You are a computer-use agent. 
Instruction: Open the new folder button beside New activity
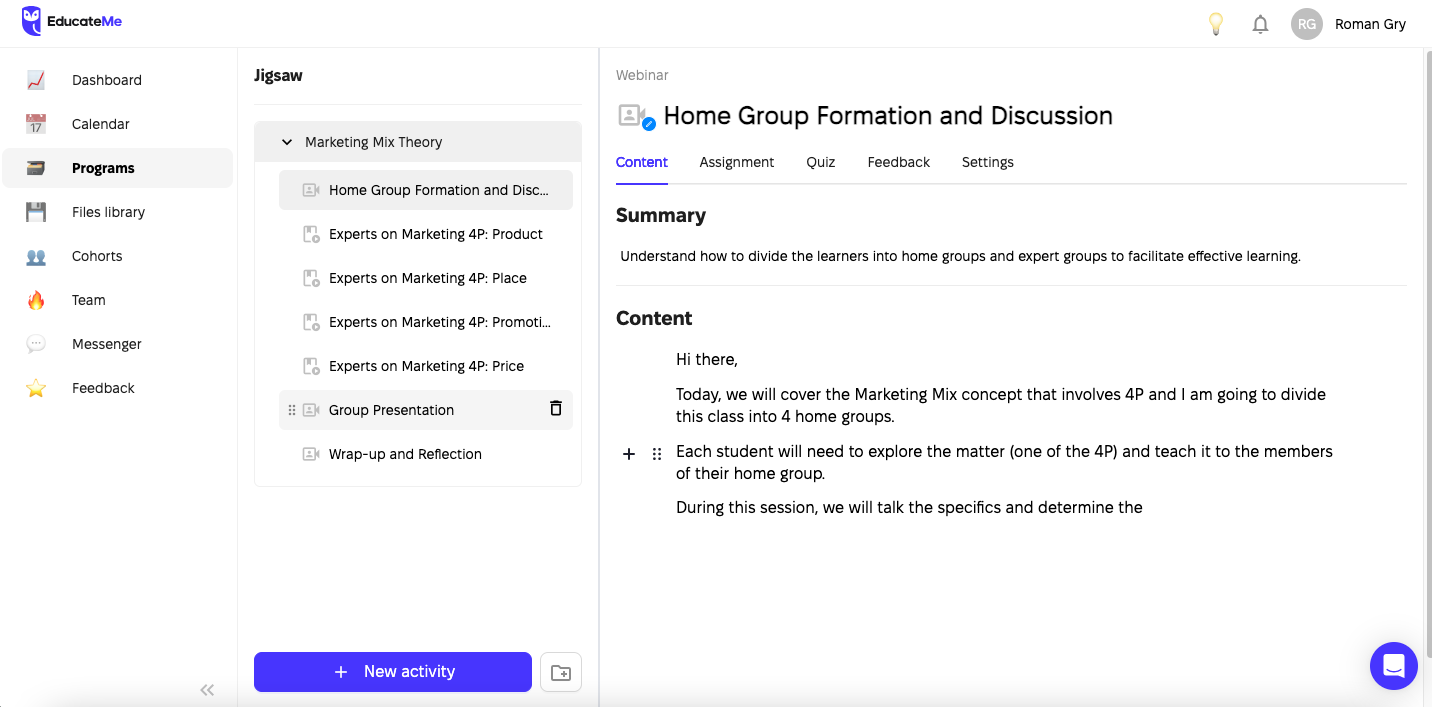(x=561, y=671)
